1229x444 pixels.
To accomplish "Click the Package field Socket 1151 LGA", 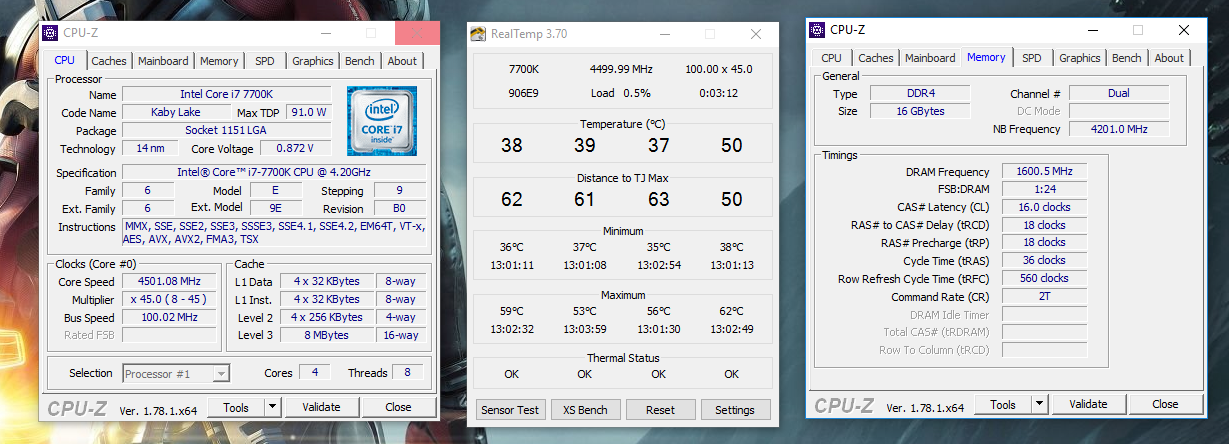I will (226, 130).
